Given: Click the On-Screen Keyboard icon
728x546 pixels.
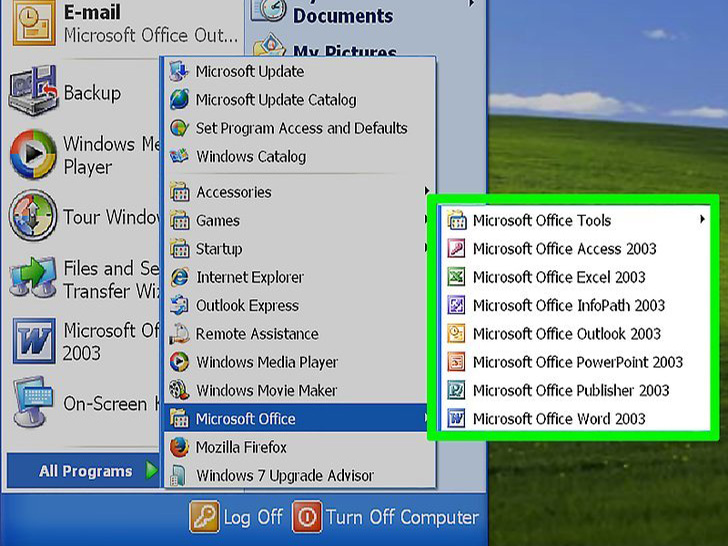Looking at the screenshot, I should click(32, 402).
